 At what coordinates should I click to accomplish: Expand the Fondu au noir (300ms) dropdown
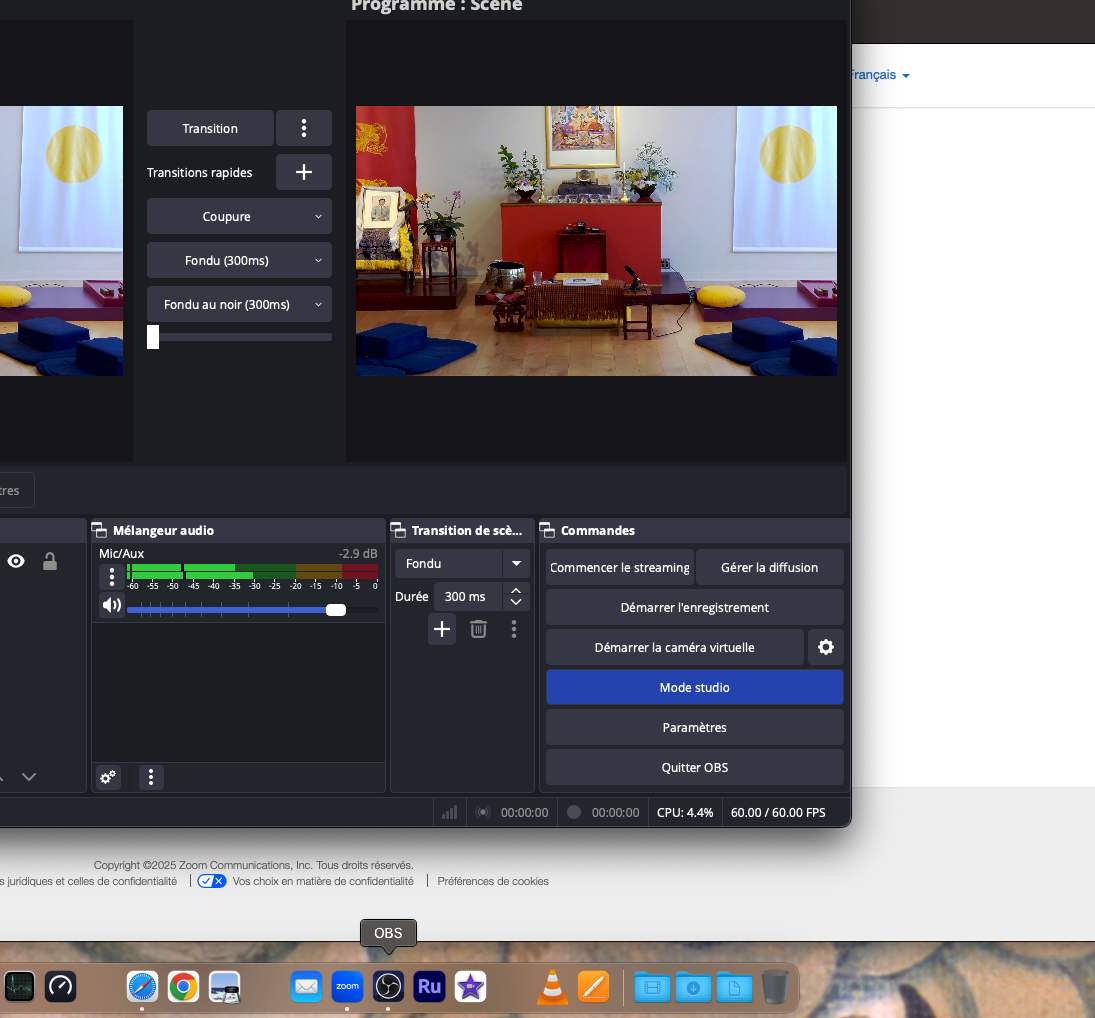point(239,304)
